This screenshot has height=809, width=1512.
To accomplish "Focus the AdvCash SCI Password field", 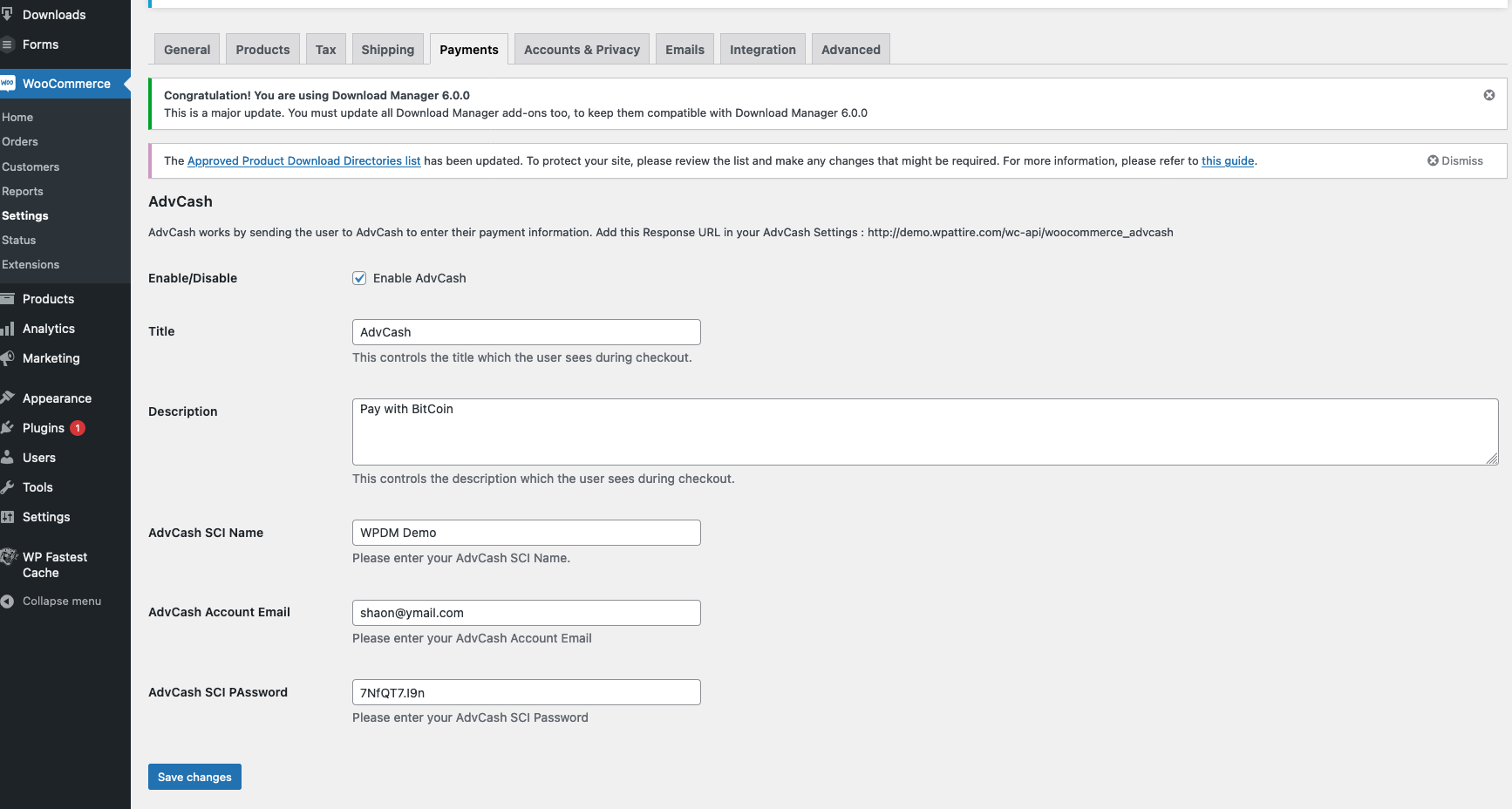I will point(526,692).
